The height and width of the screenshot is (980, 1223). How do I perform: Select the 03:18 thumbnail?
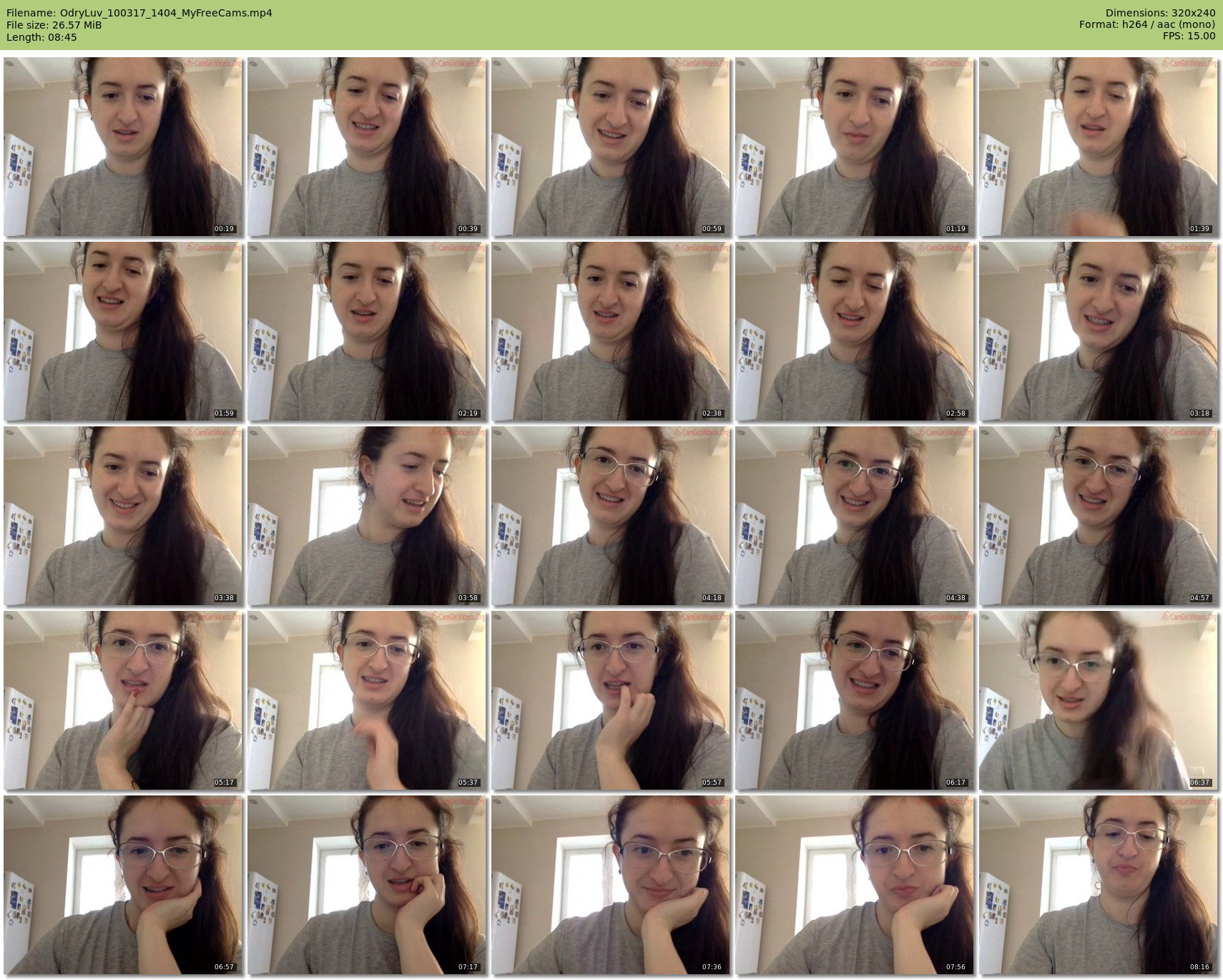tap(1099, 331)
